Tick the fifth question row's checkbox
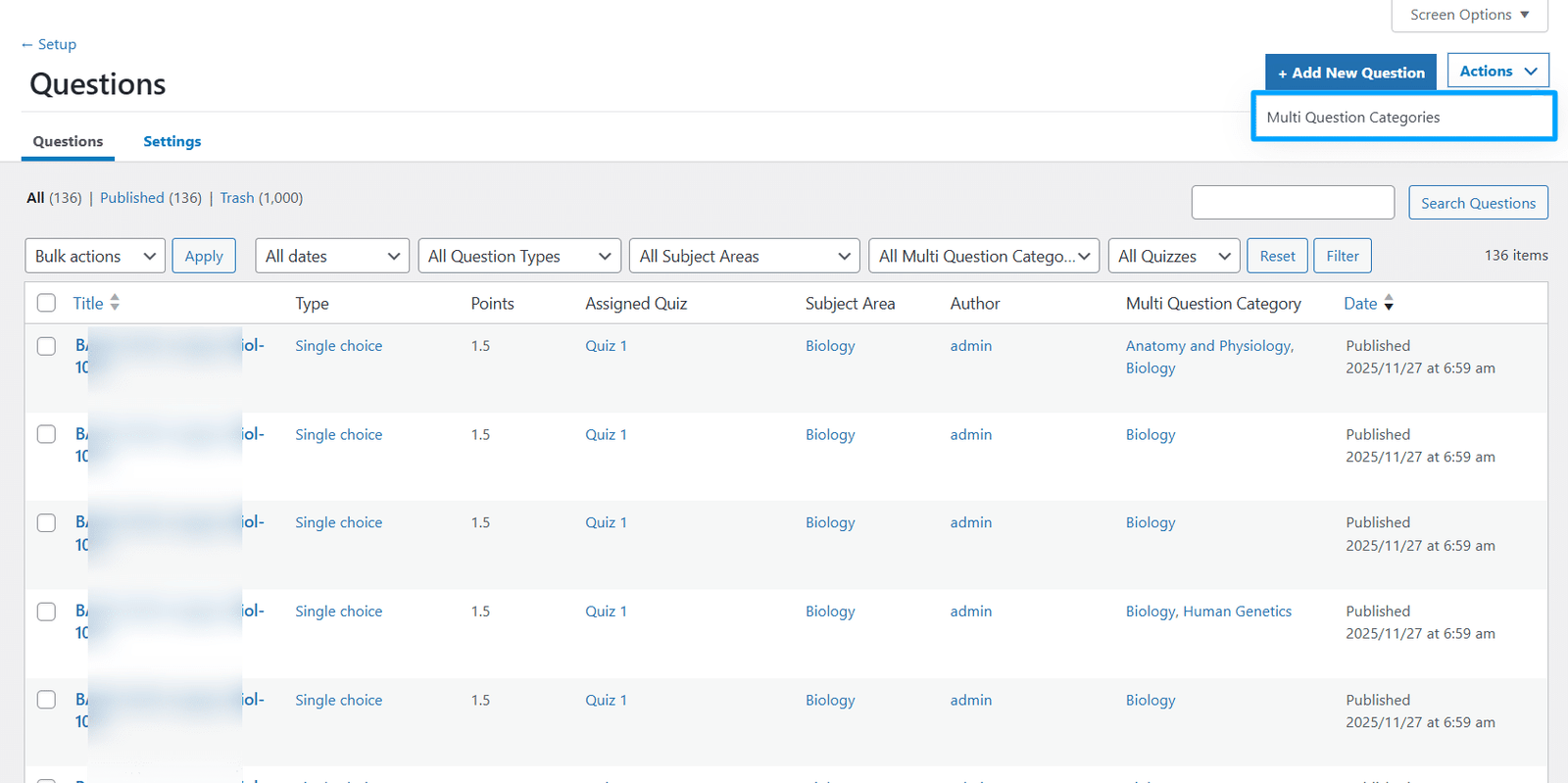The image size is (1568, 783). (x=46, y=700)
